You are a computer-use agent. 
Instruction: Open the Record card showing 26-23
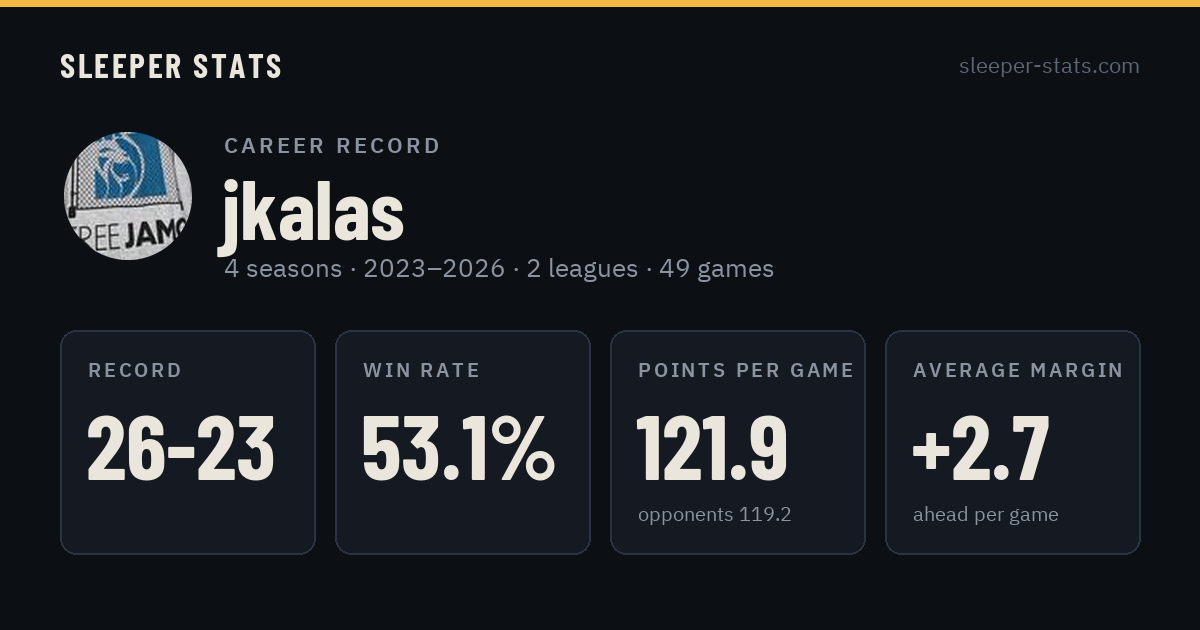coord(188,442)
